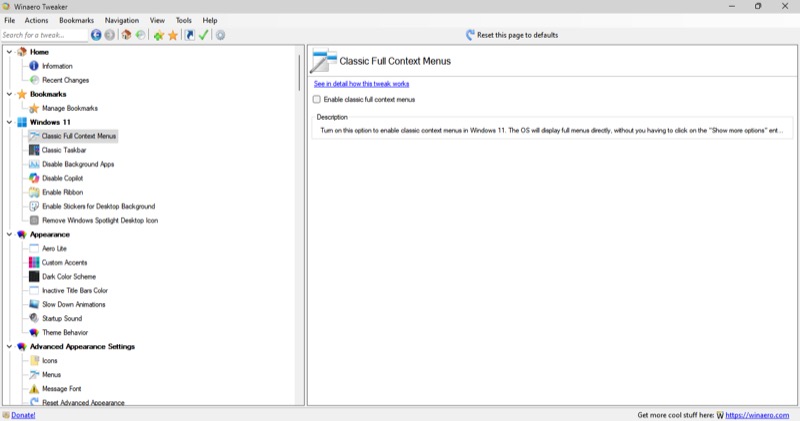Collapse the Bookmarks tree node
Screen dimensions: 800x421
(9, 94)
